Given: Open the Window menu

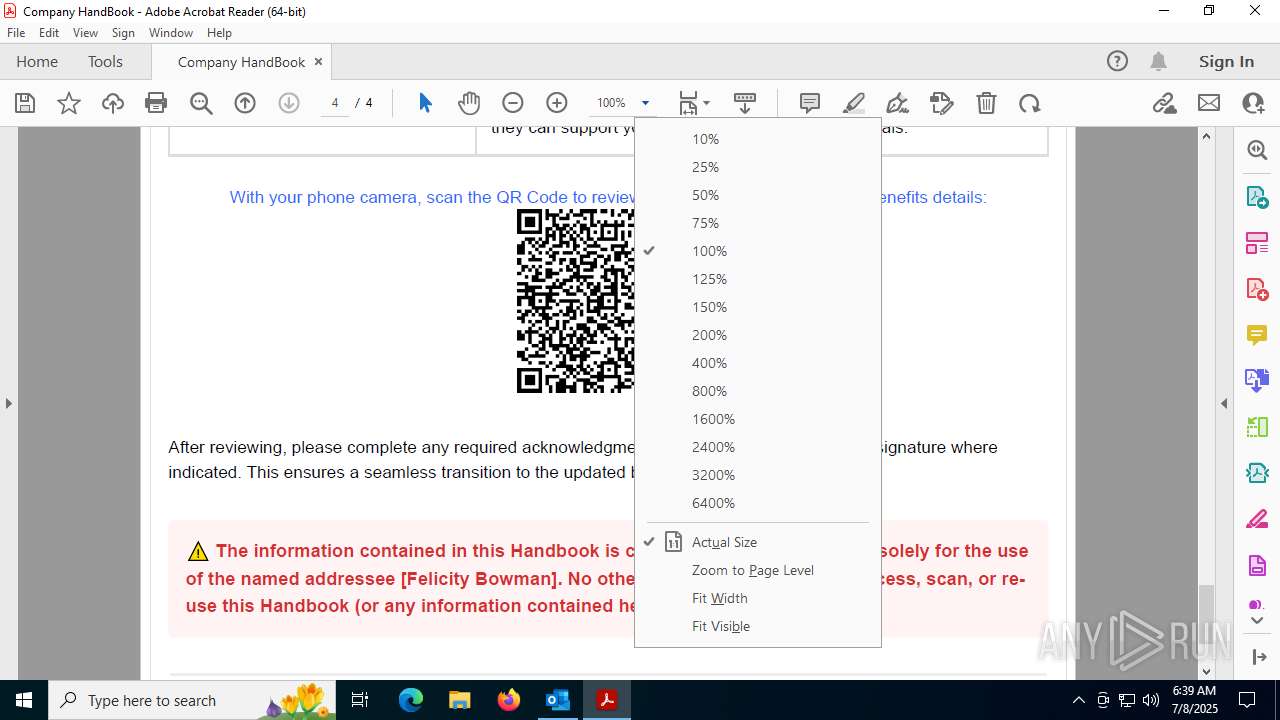Looking at the screenshot, I should click(x=171, y=32).
